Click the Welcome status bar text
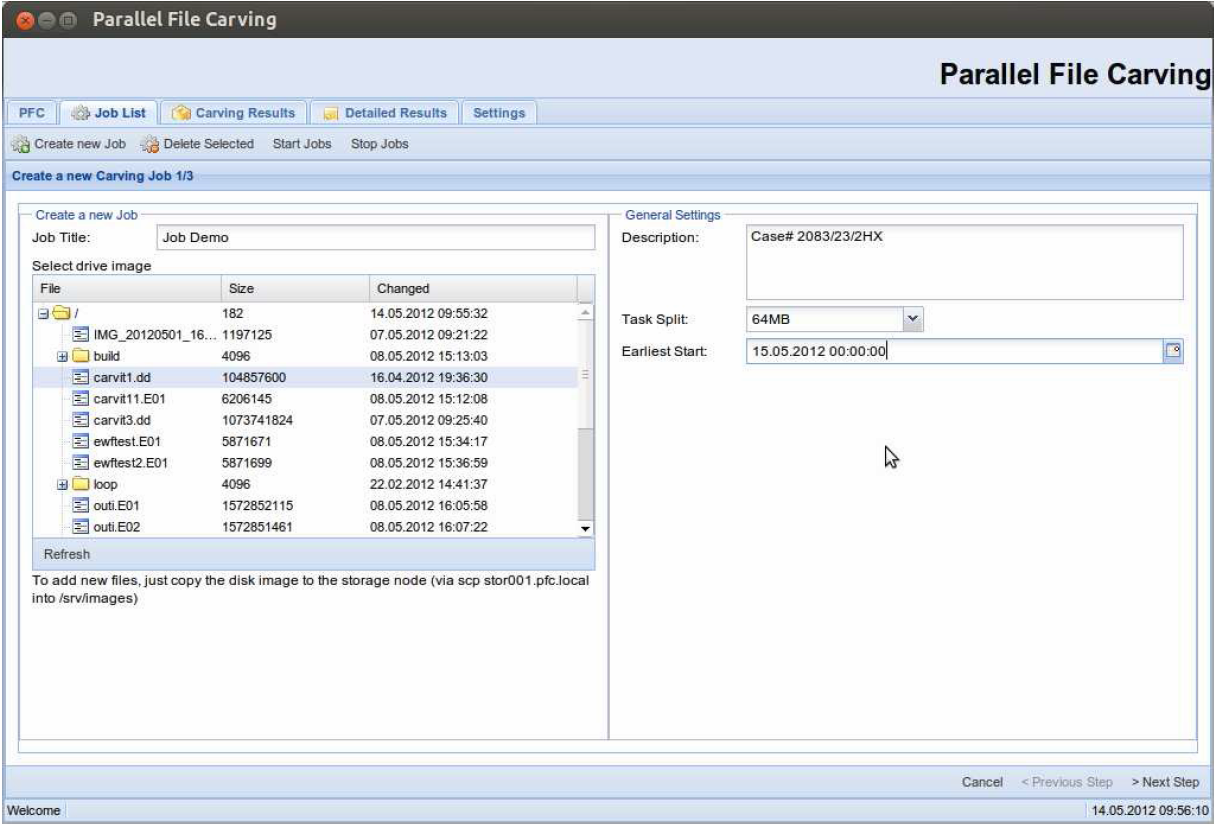1215x825 pixels. point(36,809)
